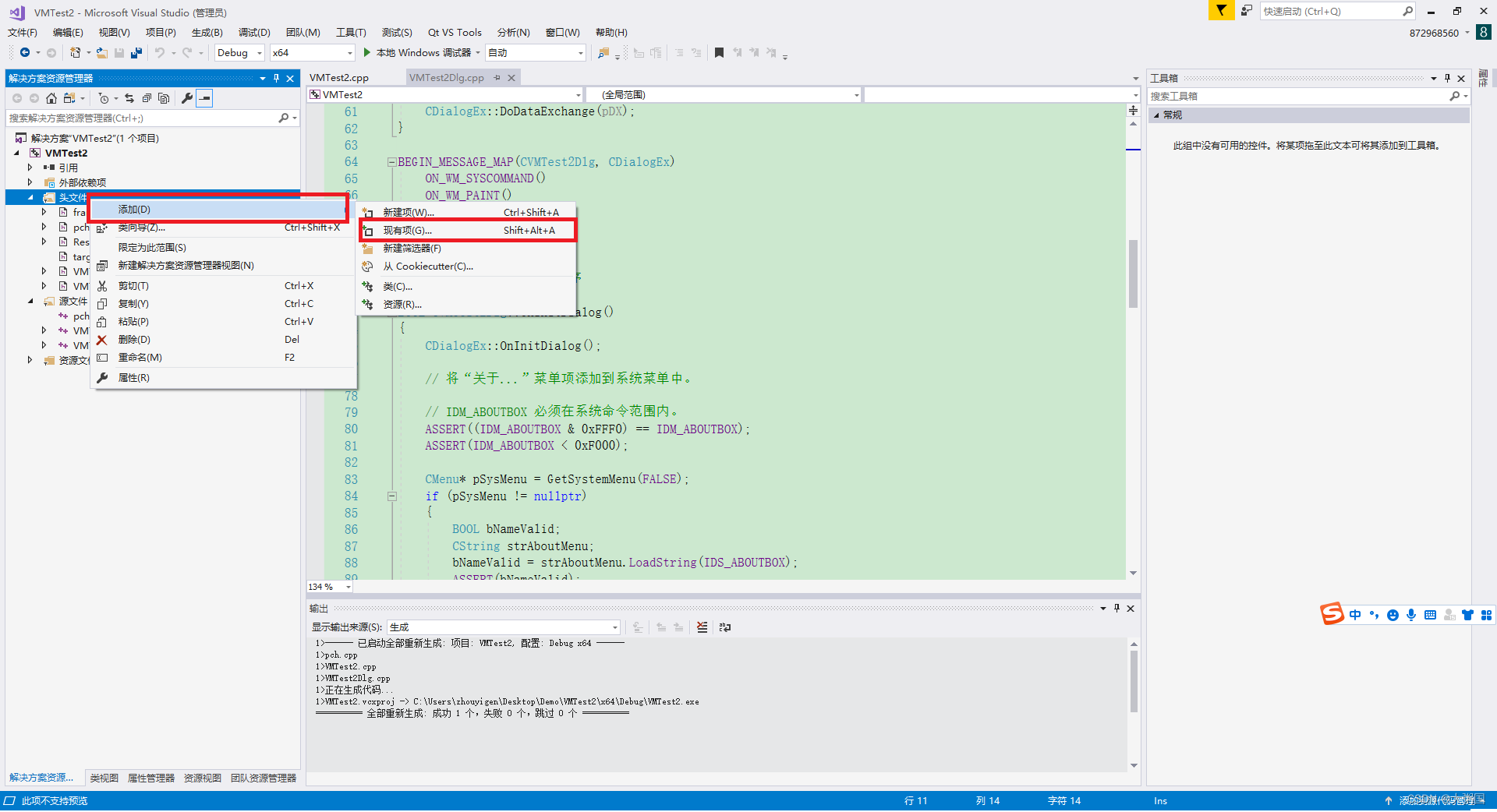Viewport: 1497px width, 812px height.
Task: Click the New Project toolbar icon
Action: [75, 53]
